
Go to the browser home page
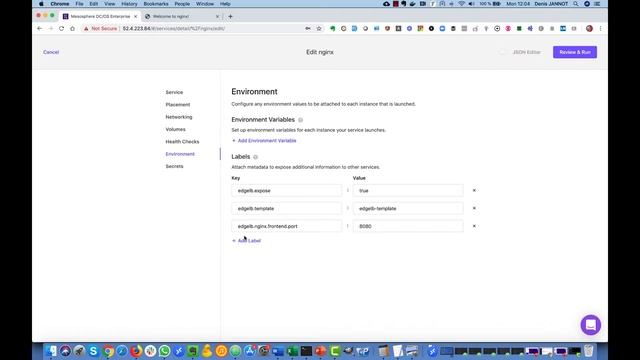click(x=72, y=29)
